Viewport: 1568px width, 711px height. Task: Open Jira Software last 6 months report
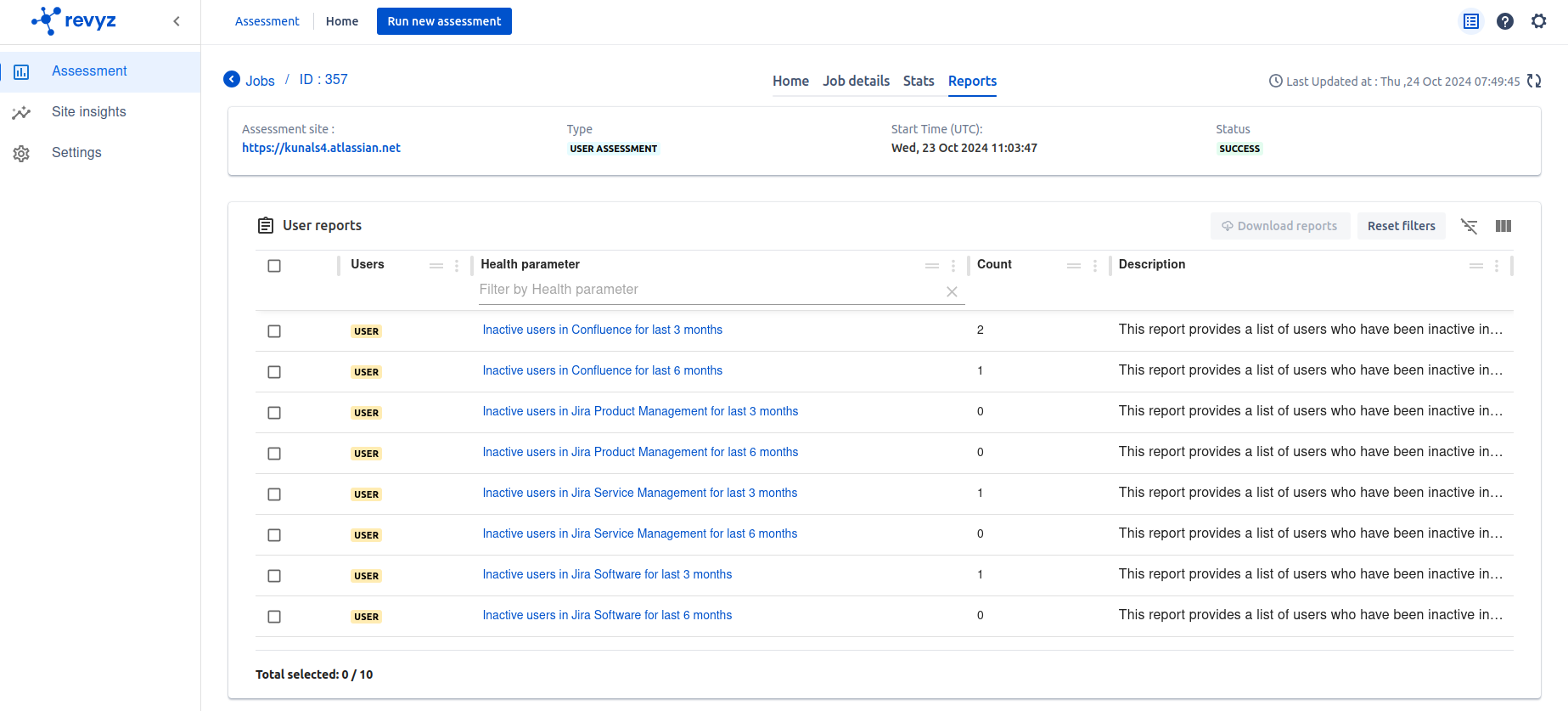[607, 615]
